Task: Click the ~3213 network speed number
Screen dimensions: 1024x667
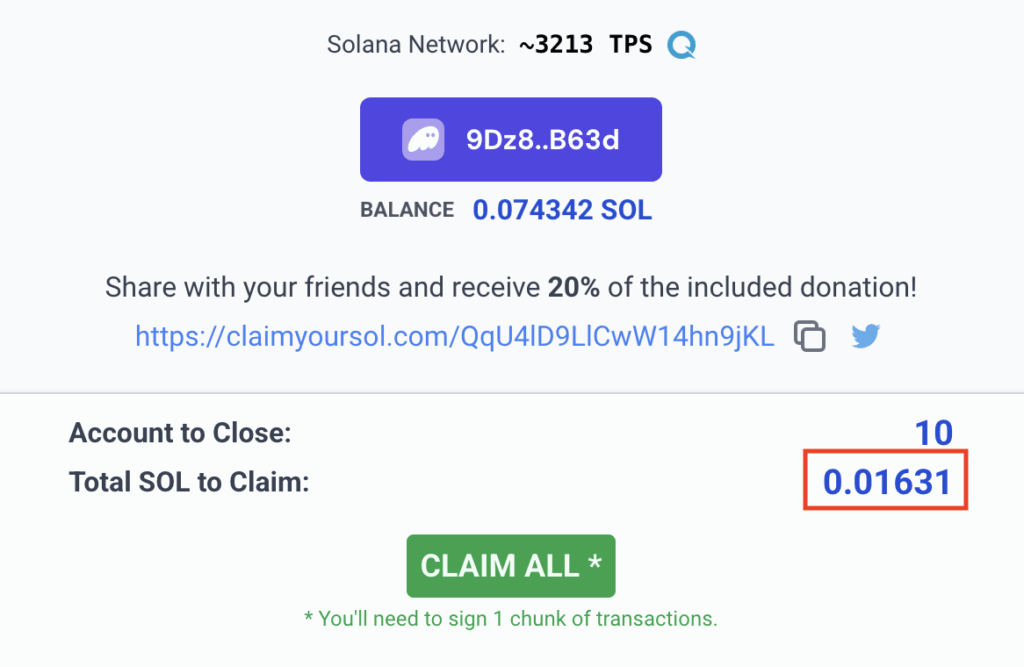Action: pos(557,45)
